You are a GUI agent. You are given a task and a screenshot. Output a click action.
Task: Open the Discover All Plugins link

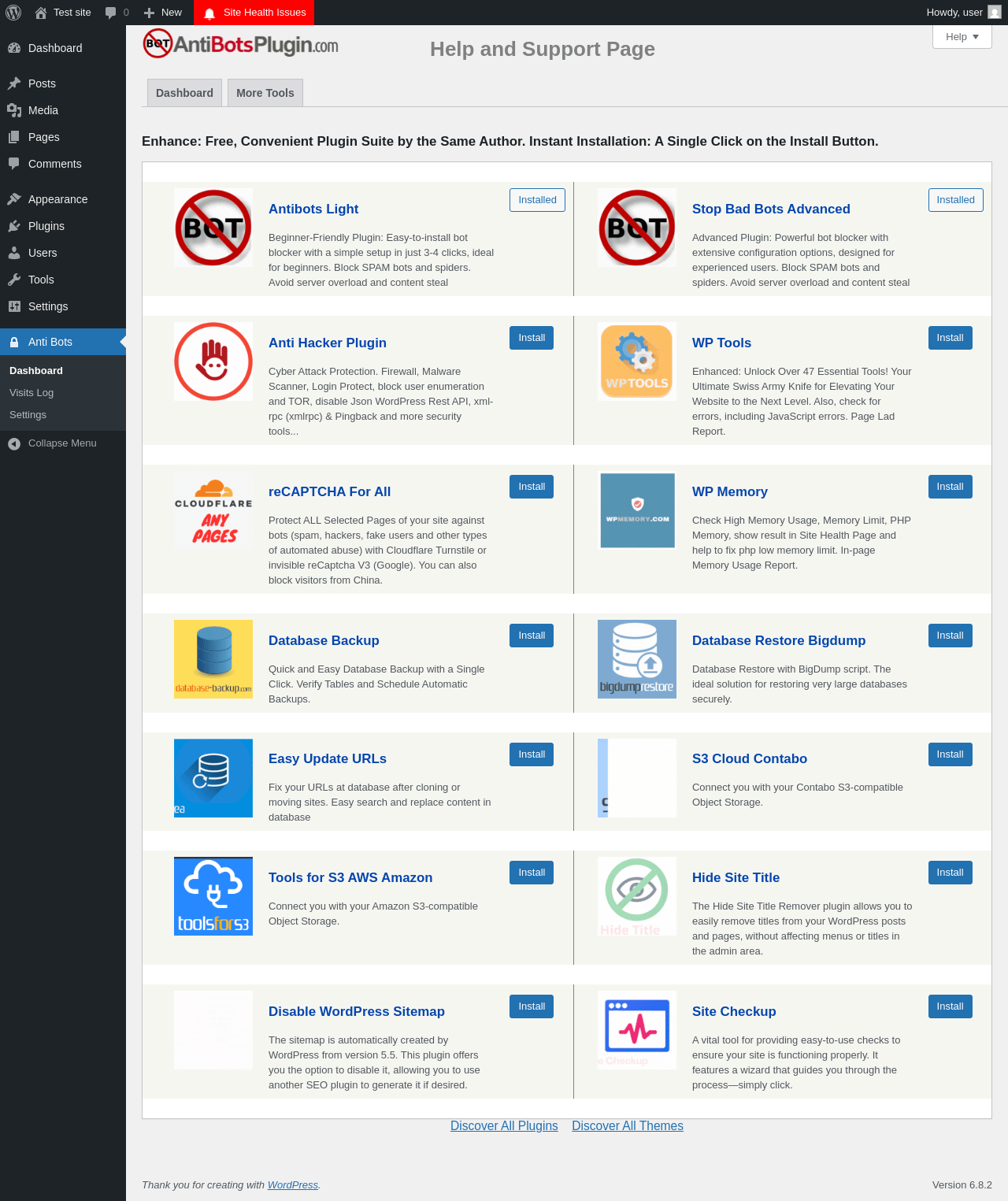tap(504, 1126)
